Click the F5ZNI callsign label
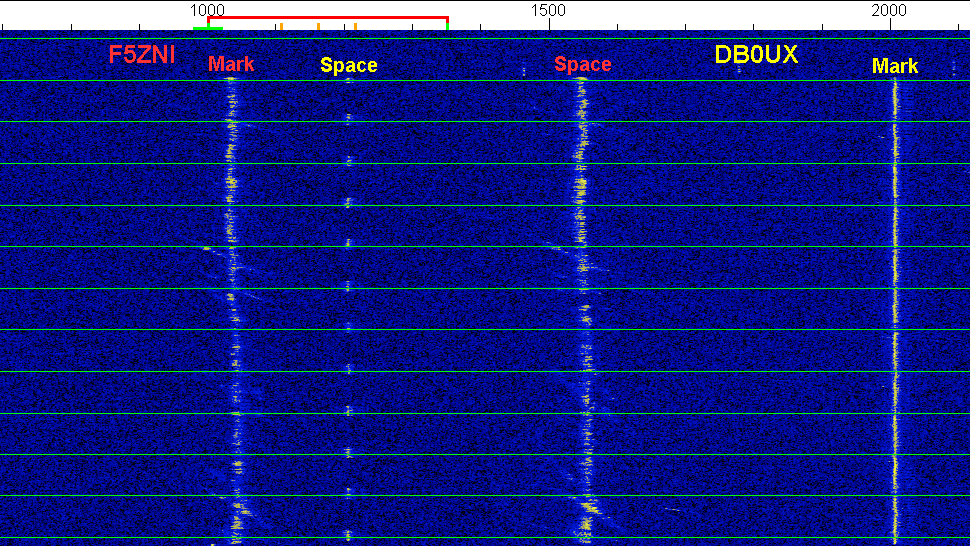Screen dimensions: 970x546 pos(142,54)
